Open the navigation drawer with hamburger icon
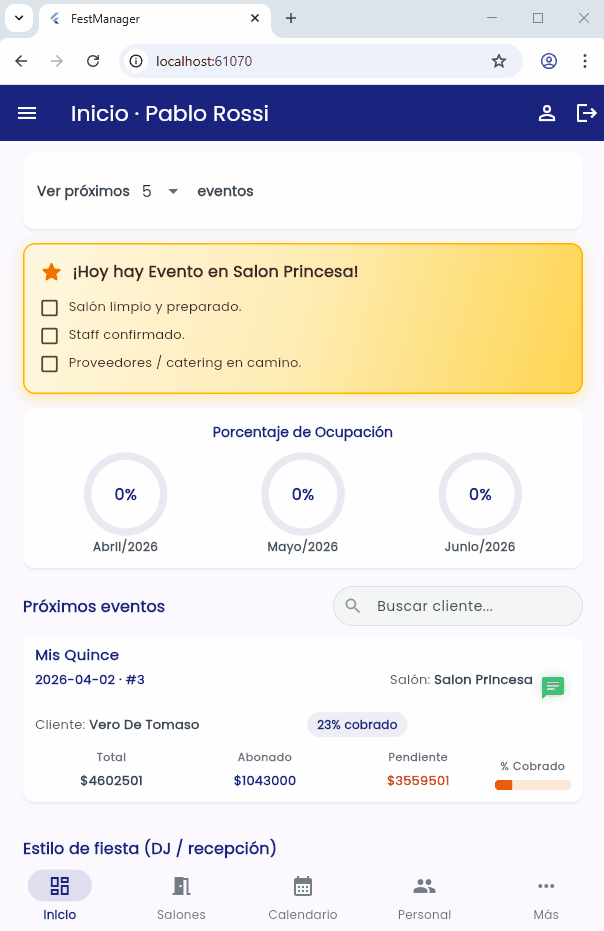Screen dimensions: 604x931 [27, 113]
